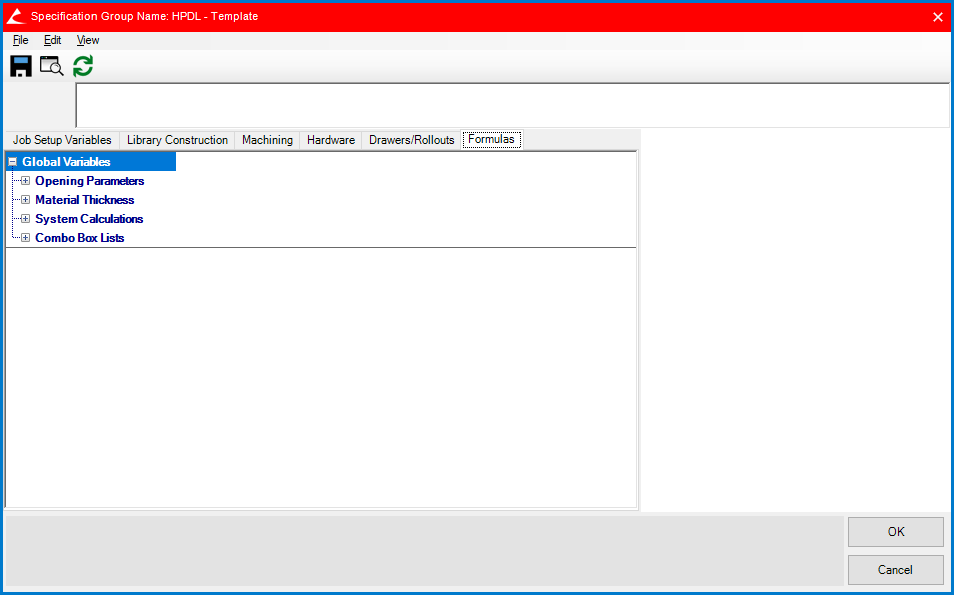Click the green Refresh toolbar icon
954x595 pixels.
pos(83,65)
